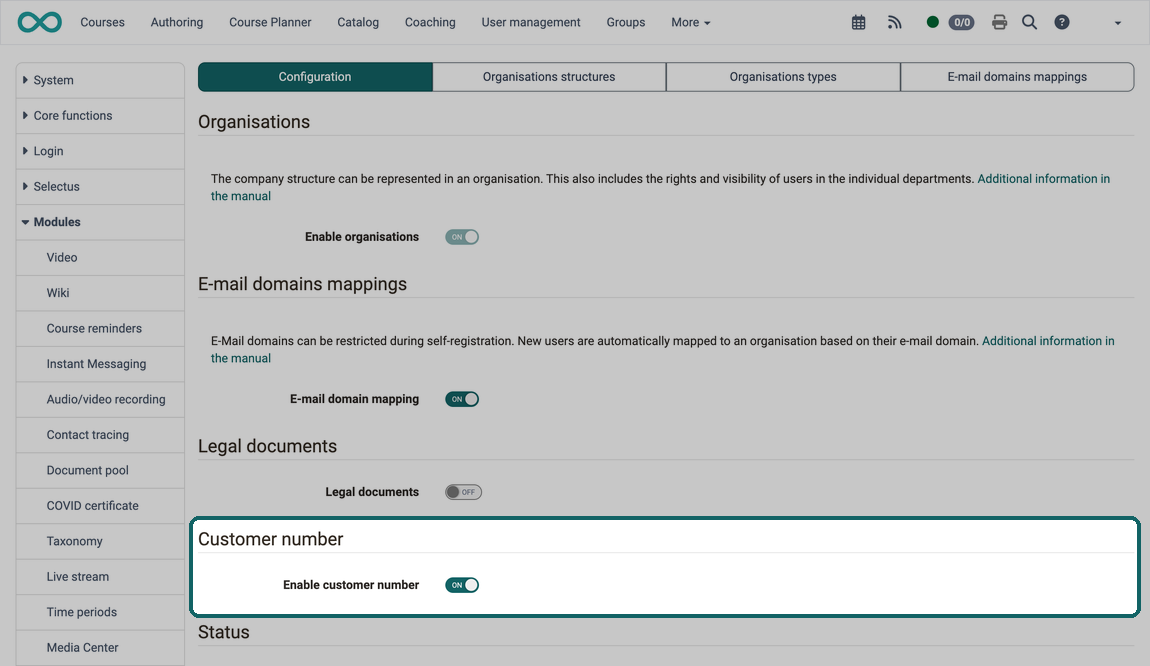The width and height of the screenshot is (1150, 666).
Task: Collapse the Modules section
Action: (x=100, y=222)
